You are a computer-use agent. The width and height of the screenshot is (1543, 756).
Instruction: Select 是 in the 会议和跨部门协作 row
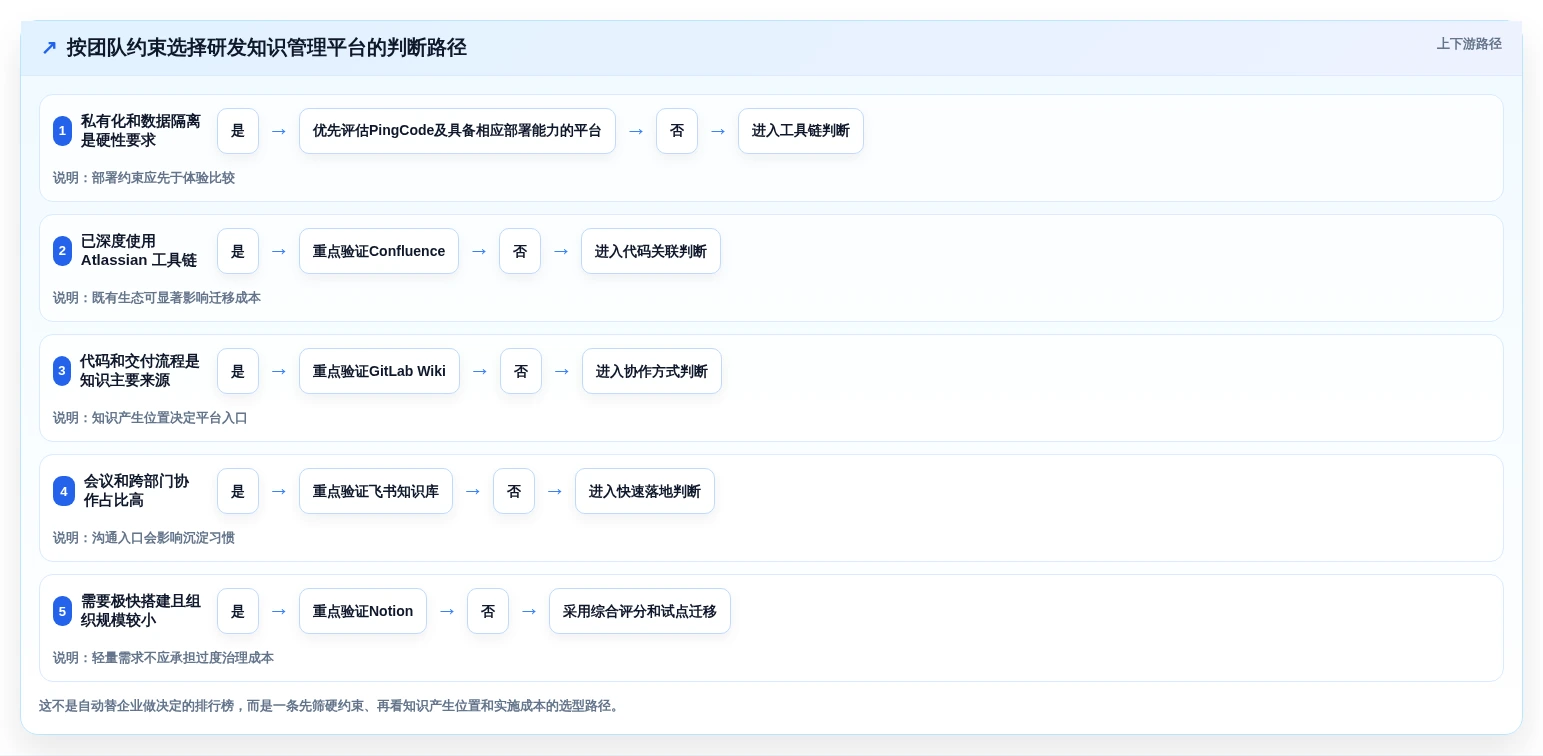(238, 491)
